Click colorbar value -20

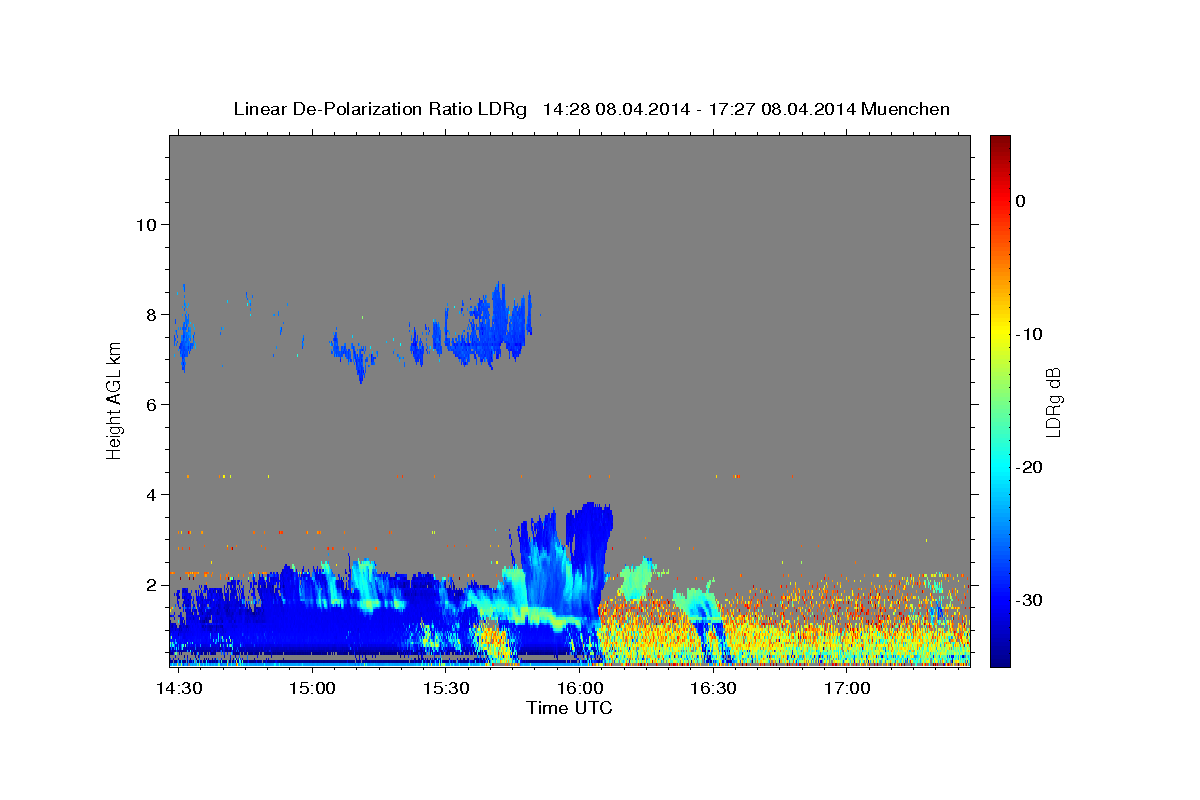[1029, 467]
